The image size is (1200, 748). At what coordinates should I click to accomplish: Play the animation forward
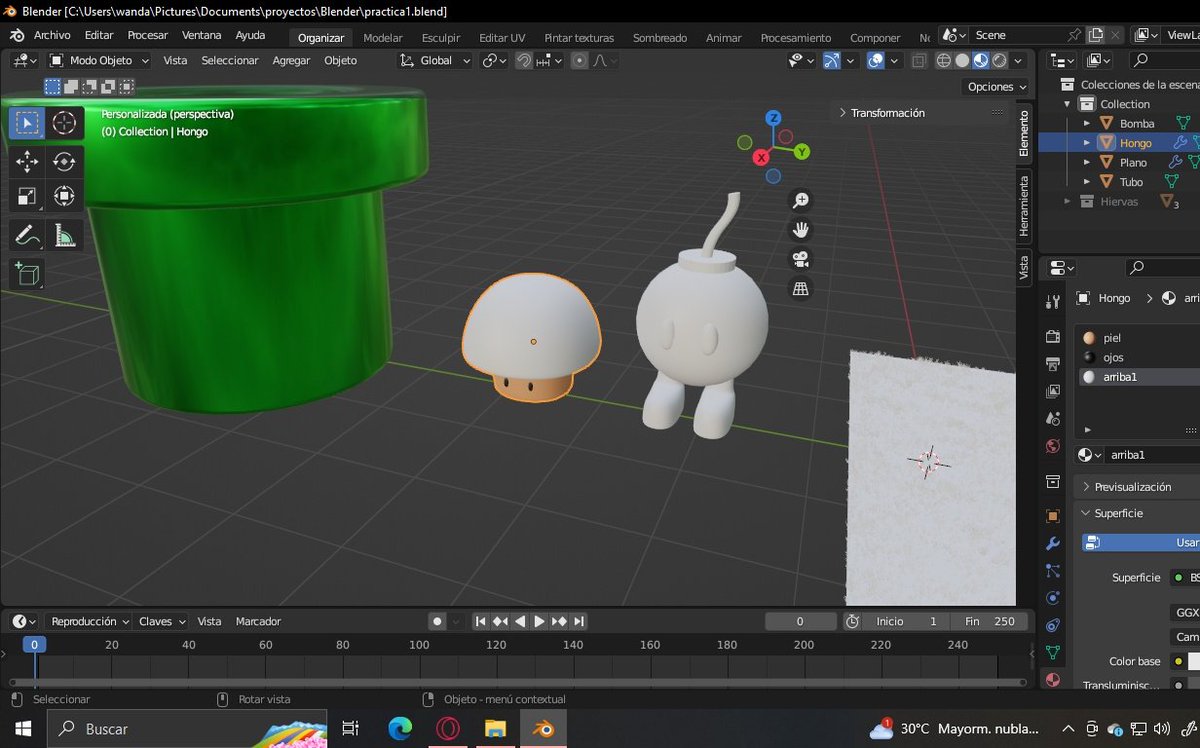539,621
